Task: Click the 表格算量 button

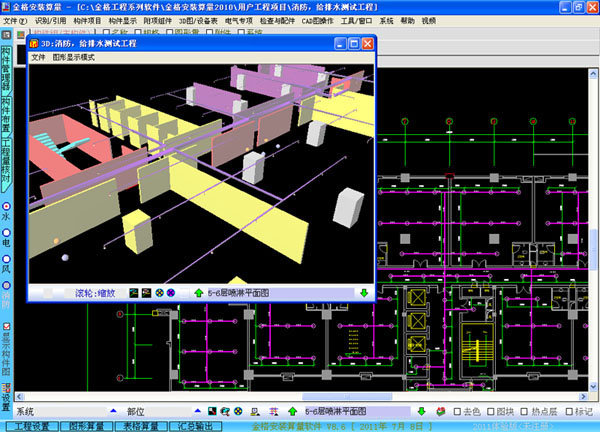Action: pyautogui.click(x=142, y=426)
